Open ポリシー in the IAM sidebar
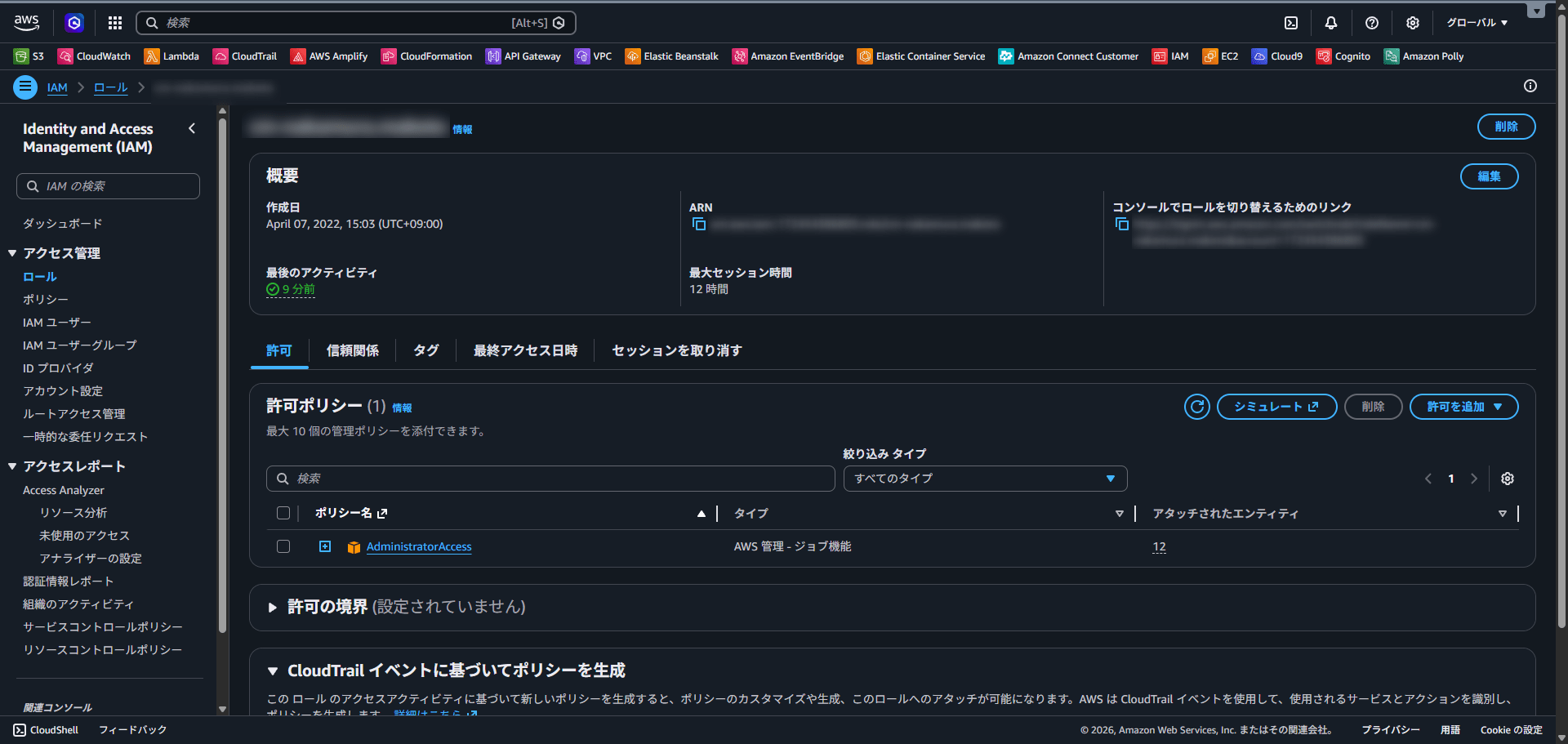This screenshot has height=744, width=1568. tap(46, 300)
